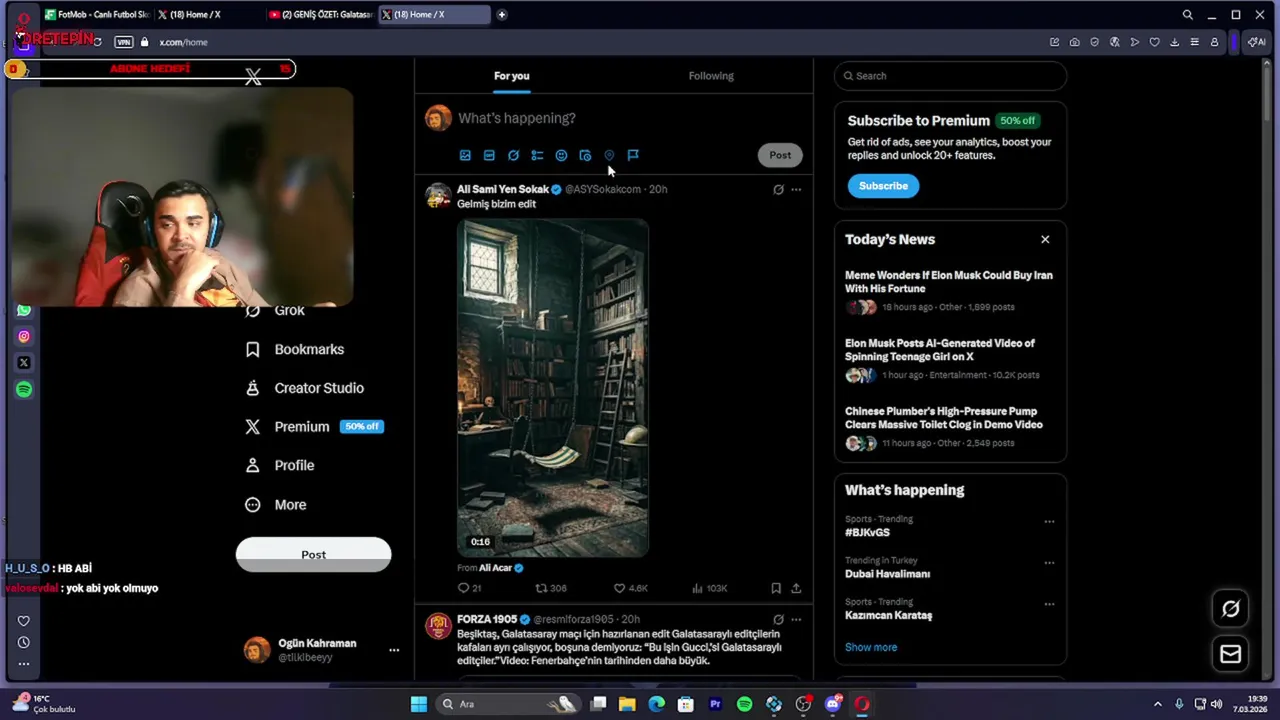Image resolution: width=1280 pixels, height=720 pixels.
Task: Click the flag icon in composer toolbar
Action: [x=633, y=155]
